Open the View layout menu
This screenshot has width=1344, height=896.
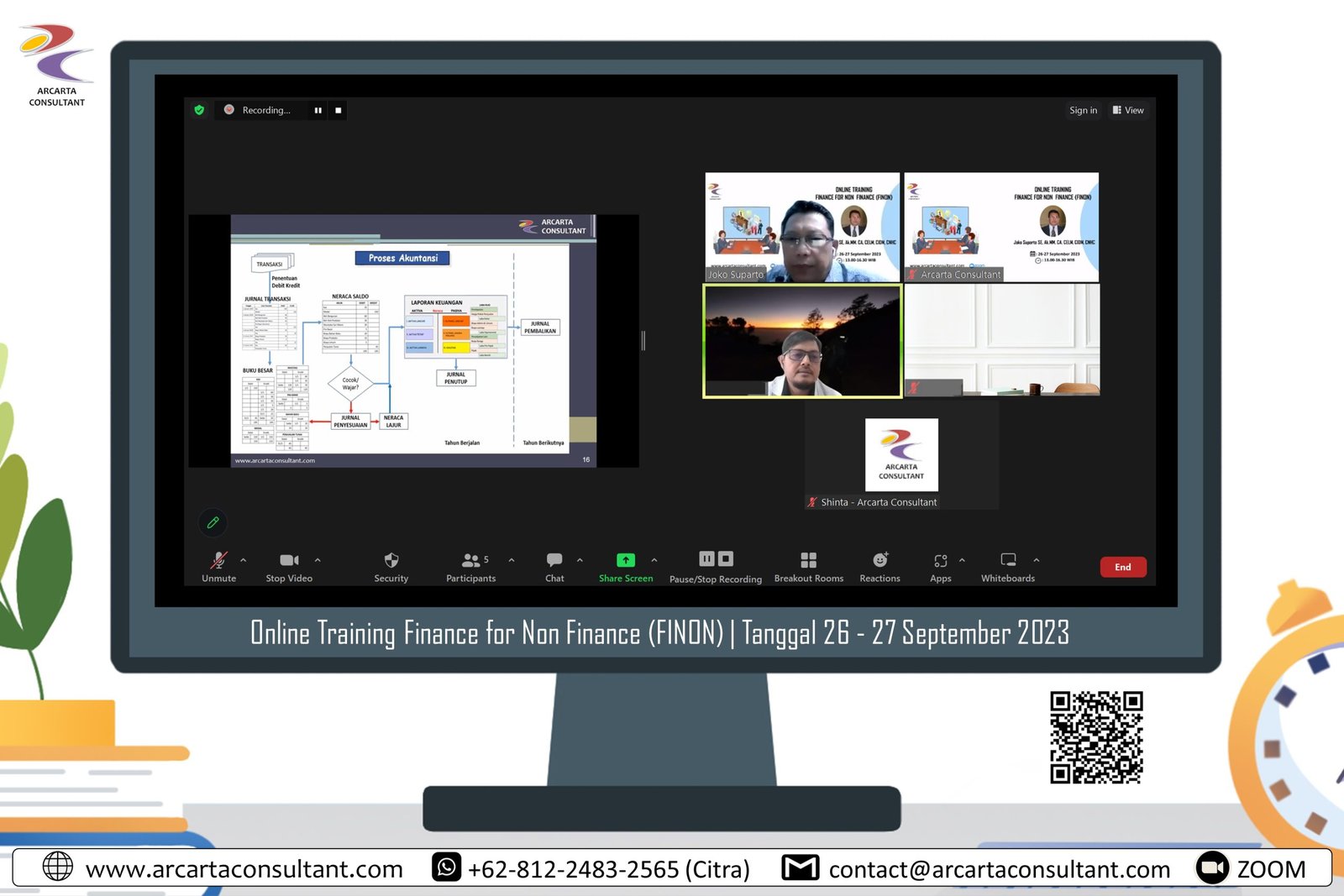(1128, 110)
